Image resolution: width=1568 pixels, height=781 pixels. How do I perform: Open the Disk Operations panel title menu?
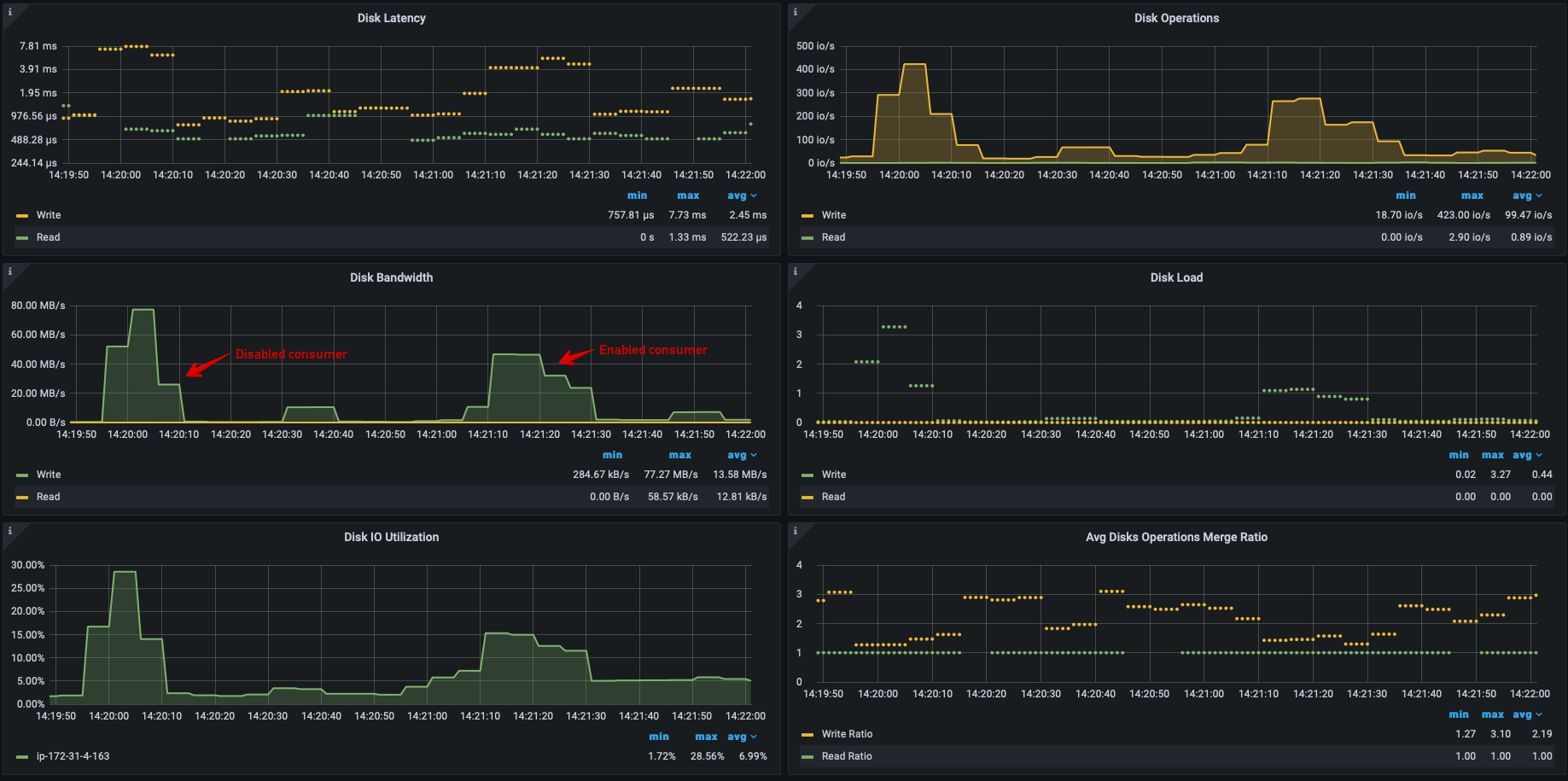[x=1176, y=18]
